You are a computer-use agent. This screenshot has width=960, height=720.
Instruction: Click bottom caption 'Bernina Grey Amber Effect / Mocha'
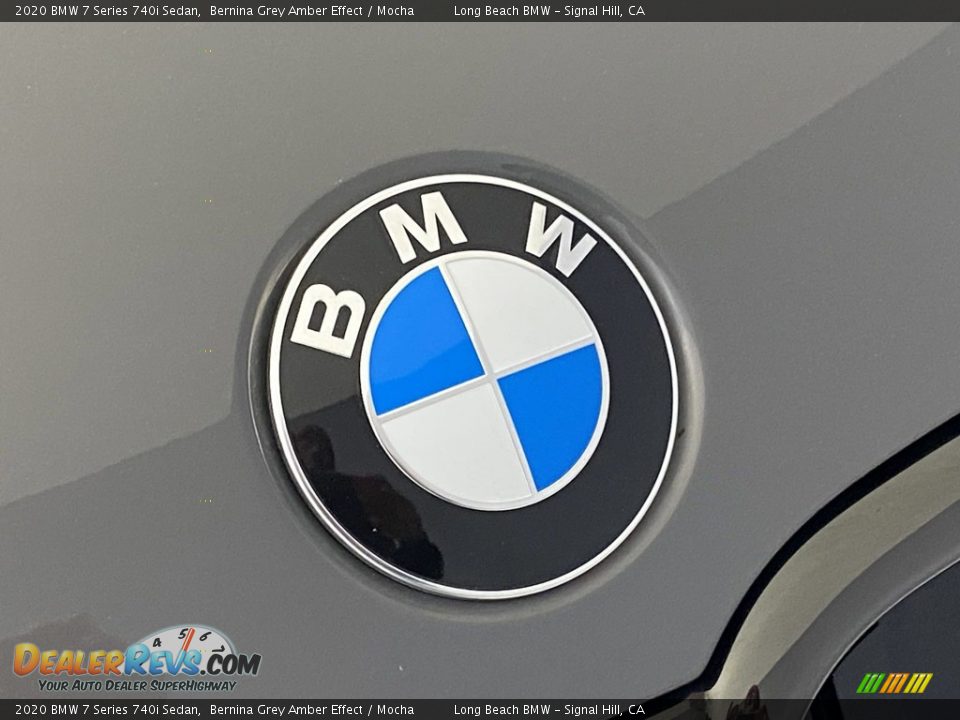[312, 710]
